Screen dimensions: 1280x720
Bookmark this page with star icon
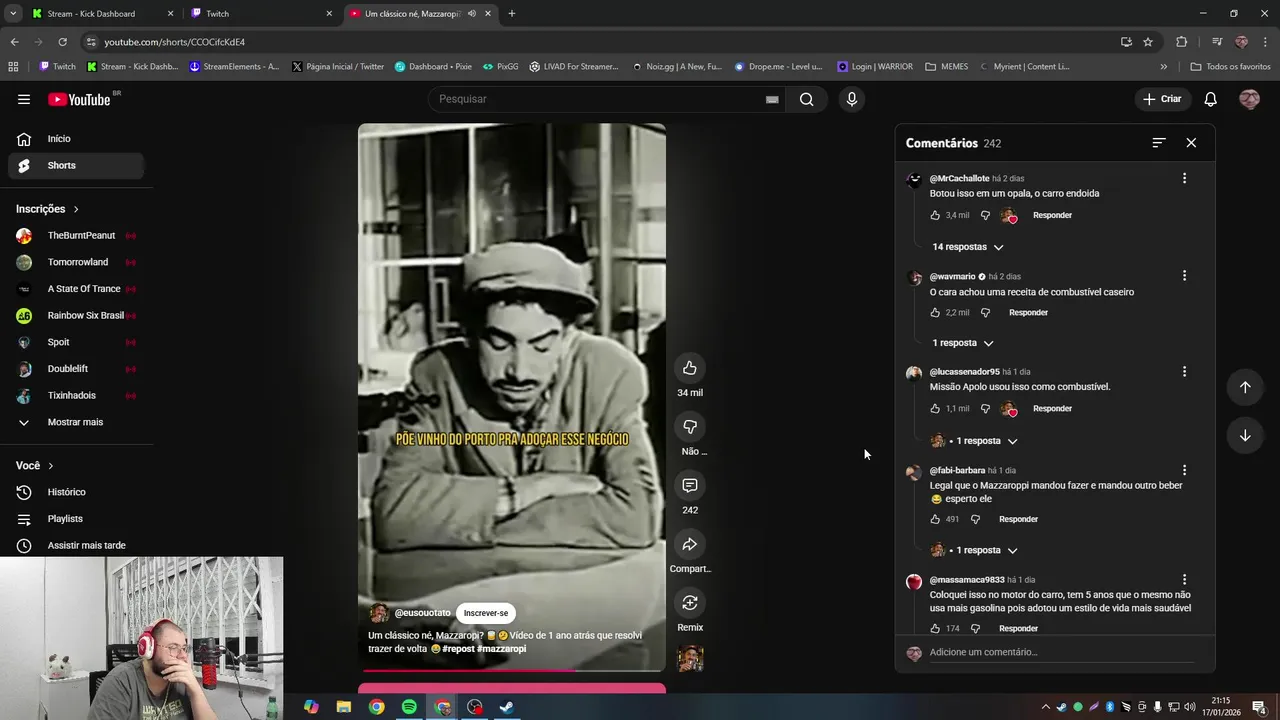(x=1148, y=42)
